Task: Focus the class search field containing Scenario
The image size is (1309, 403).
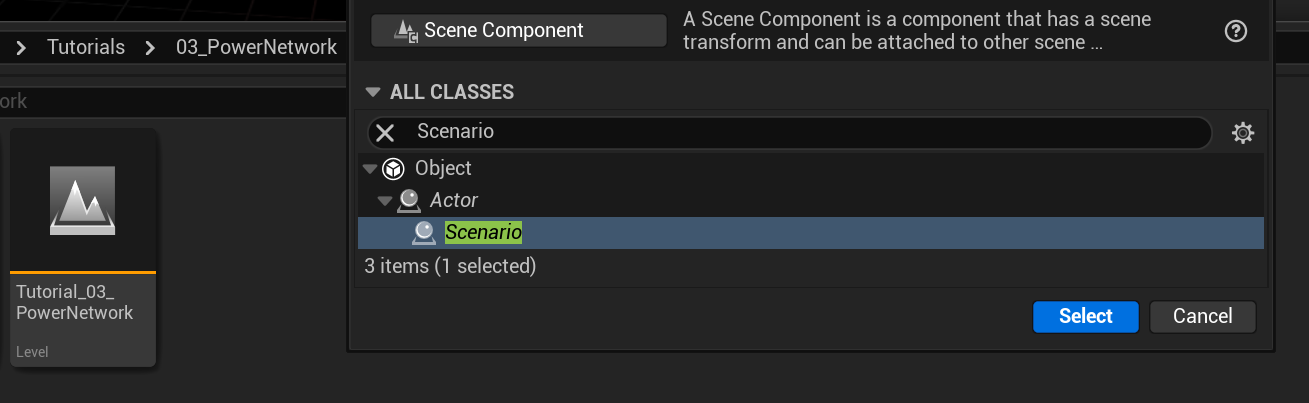Action: pos(800,132)
